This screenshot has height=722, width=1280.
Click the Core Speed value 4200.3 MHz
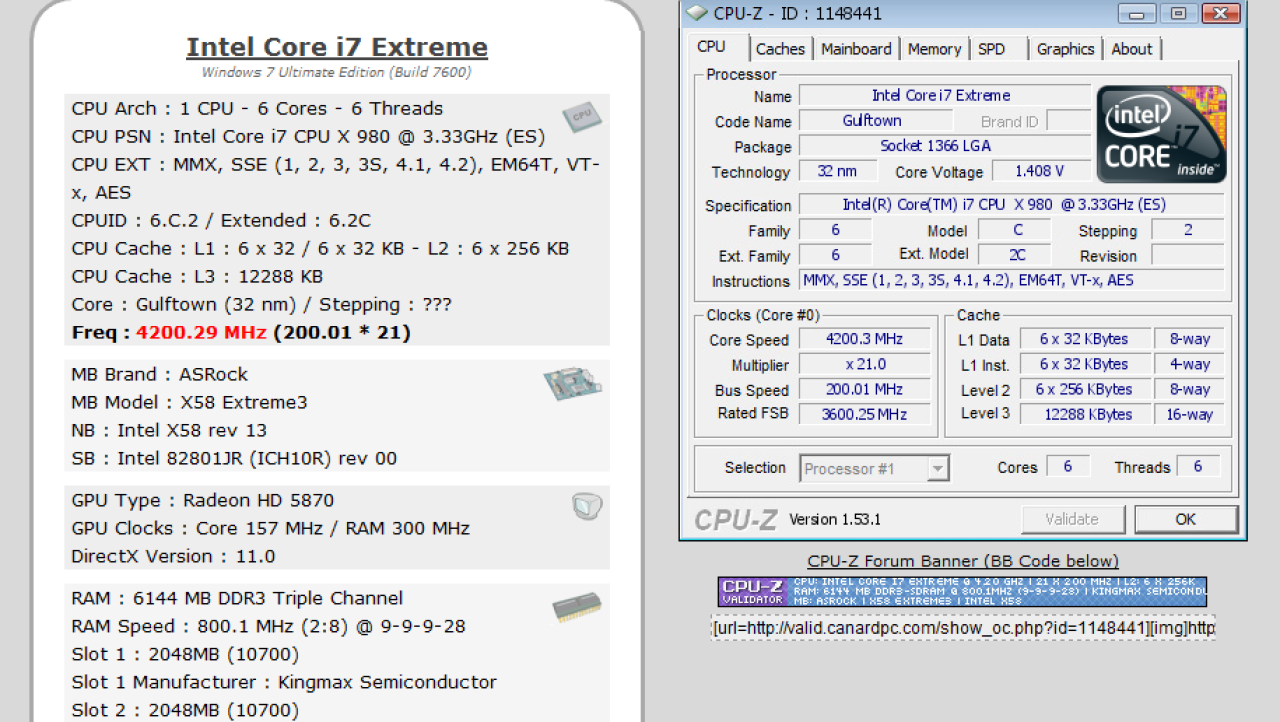point(864,340)
